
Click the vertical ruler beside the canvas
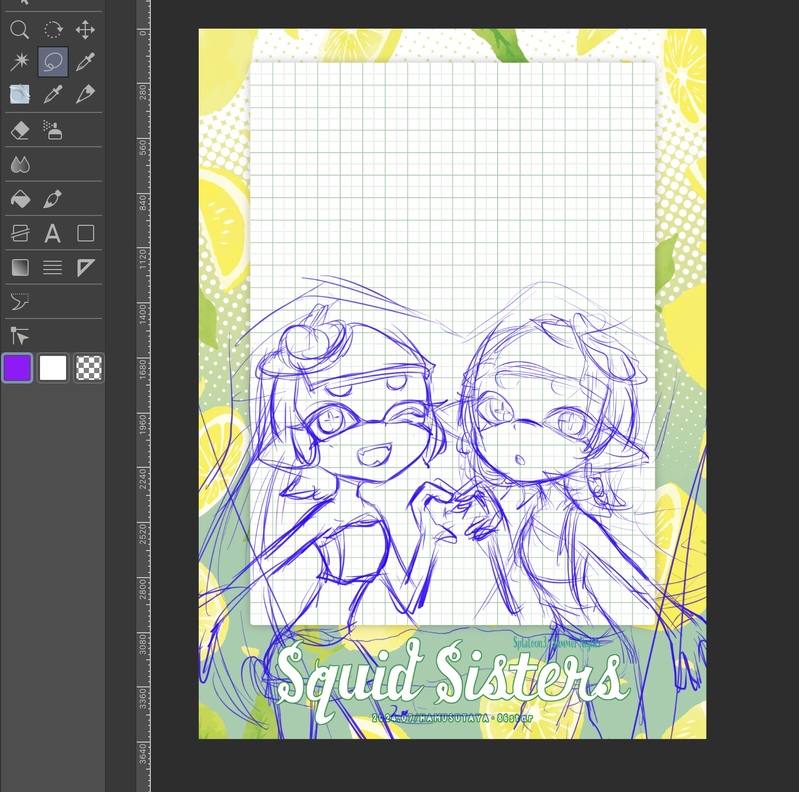[x=143, y=396]
